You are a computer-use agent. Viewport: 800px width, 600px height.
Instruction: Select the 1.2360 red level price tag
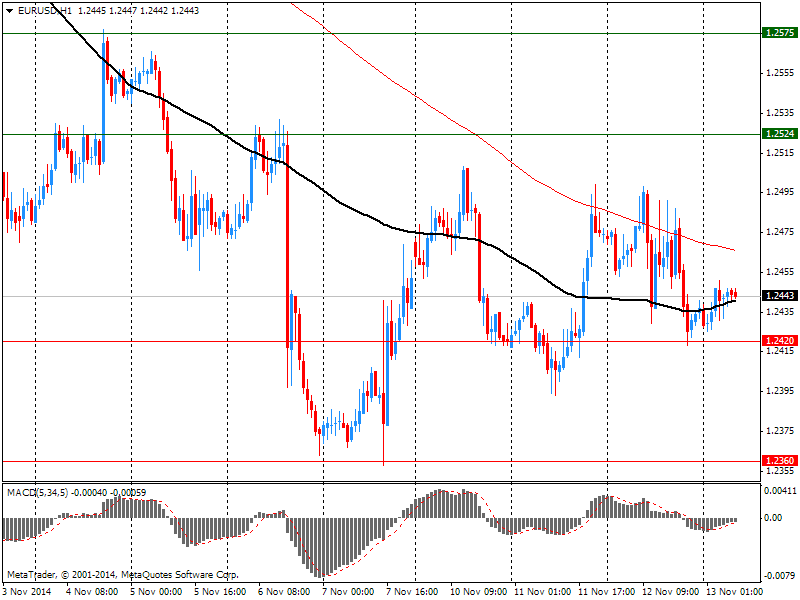tap(779, 461)
